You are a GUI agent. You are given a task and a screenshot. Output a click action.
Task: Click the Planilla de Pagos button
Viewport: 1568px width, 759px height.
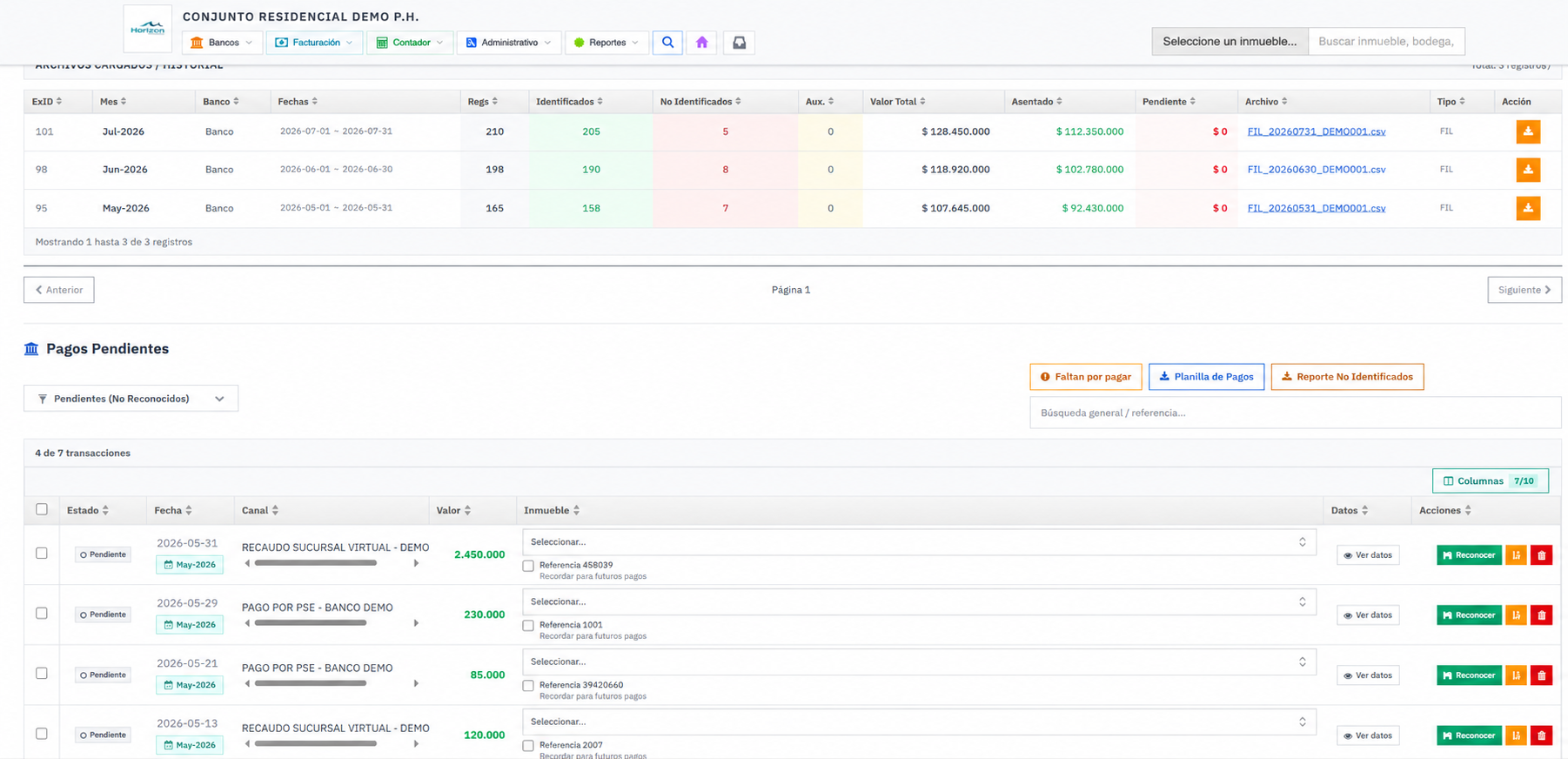[x=1206, y=377]
